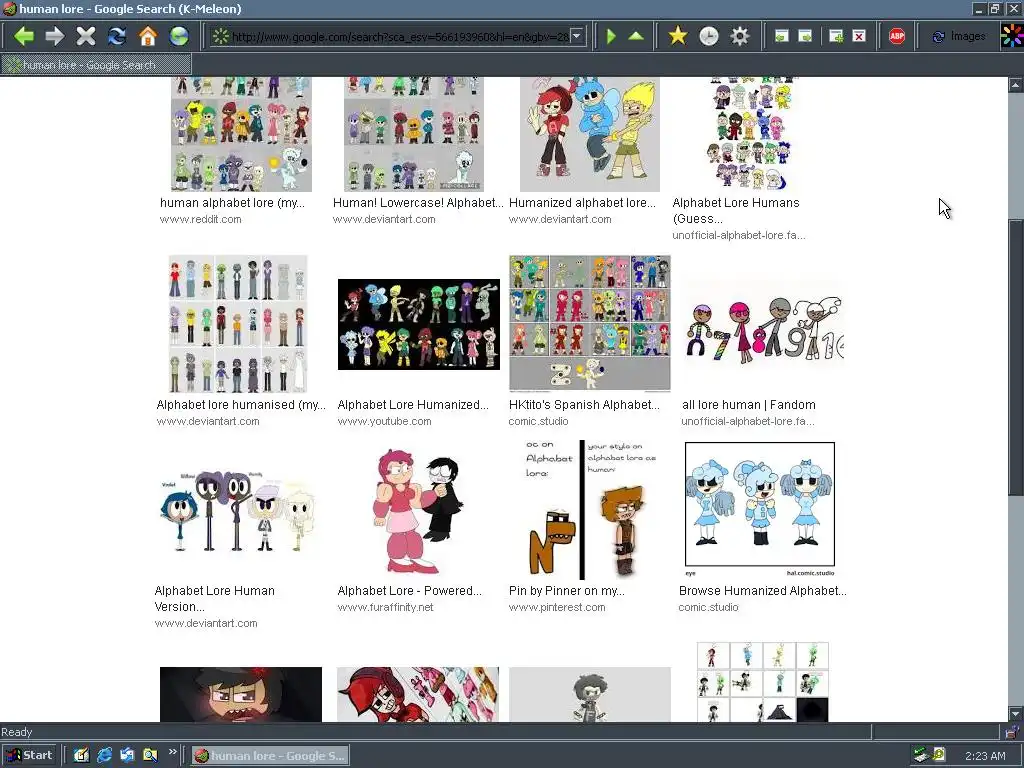
Task: Click the black-background YouTube humanized thumbnail
Action: pos(419,324)
